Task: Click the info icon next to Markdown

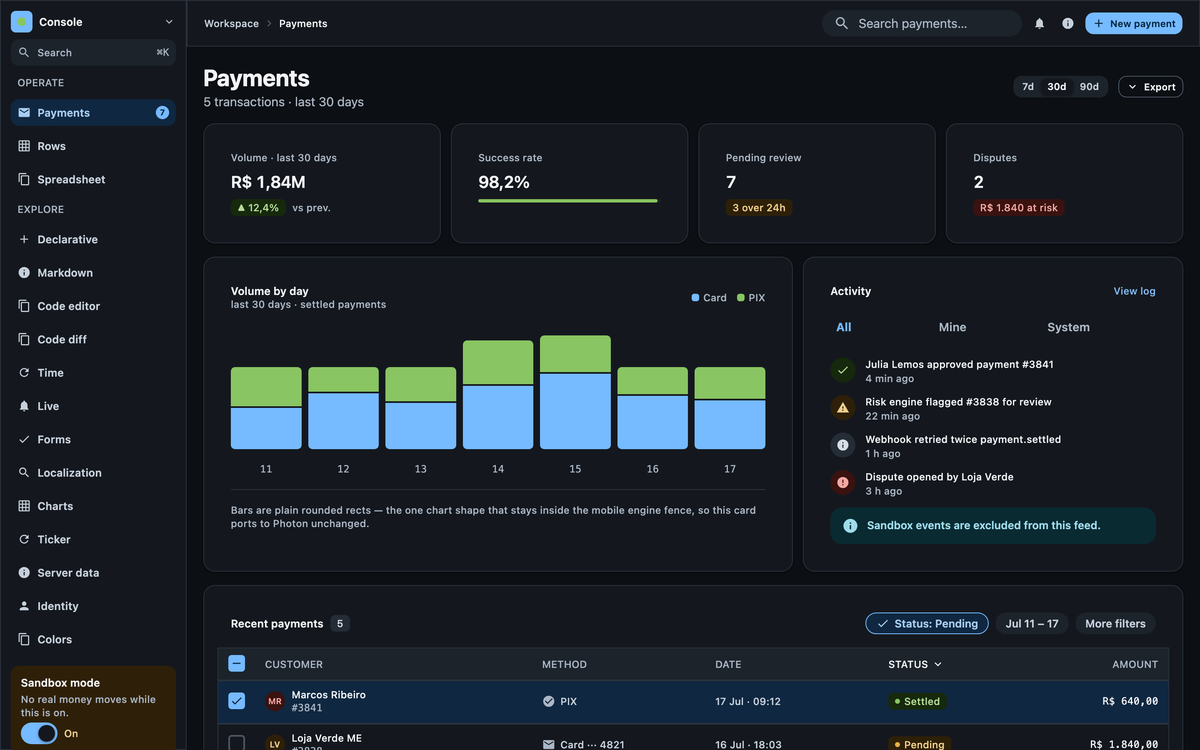Action: coord(24,273)
